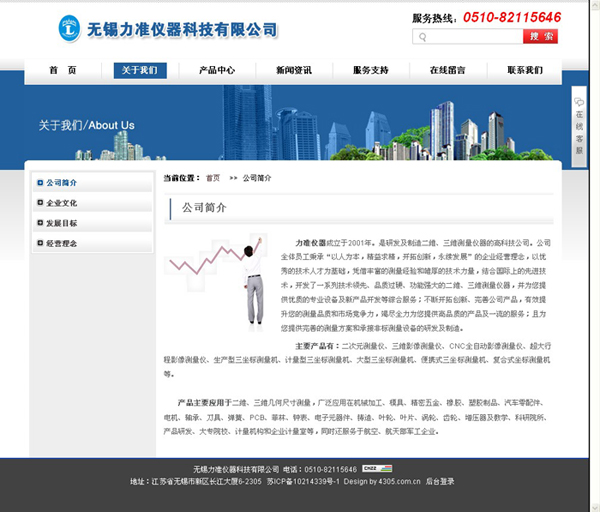
Task: Click the 苏ICP备10214339号-1 footer text
Action: point(303,481)
